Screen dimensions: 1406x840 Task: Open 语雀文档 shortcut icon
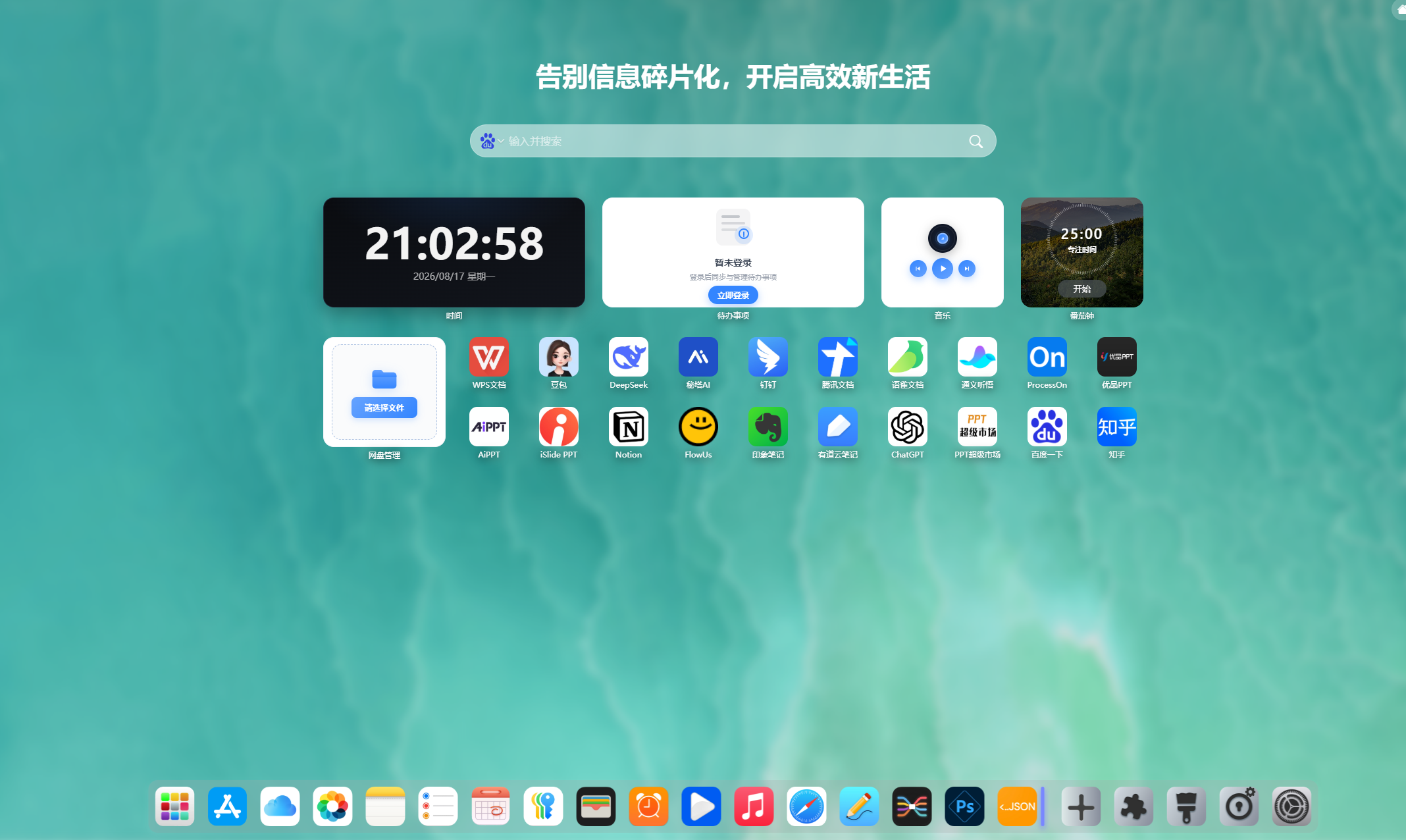(x=908, y=357)
